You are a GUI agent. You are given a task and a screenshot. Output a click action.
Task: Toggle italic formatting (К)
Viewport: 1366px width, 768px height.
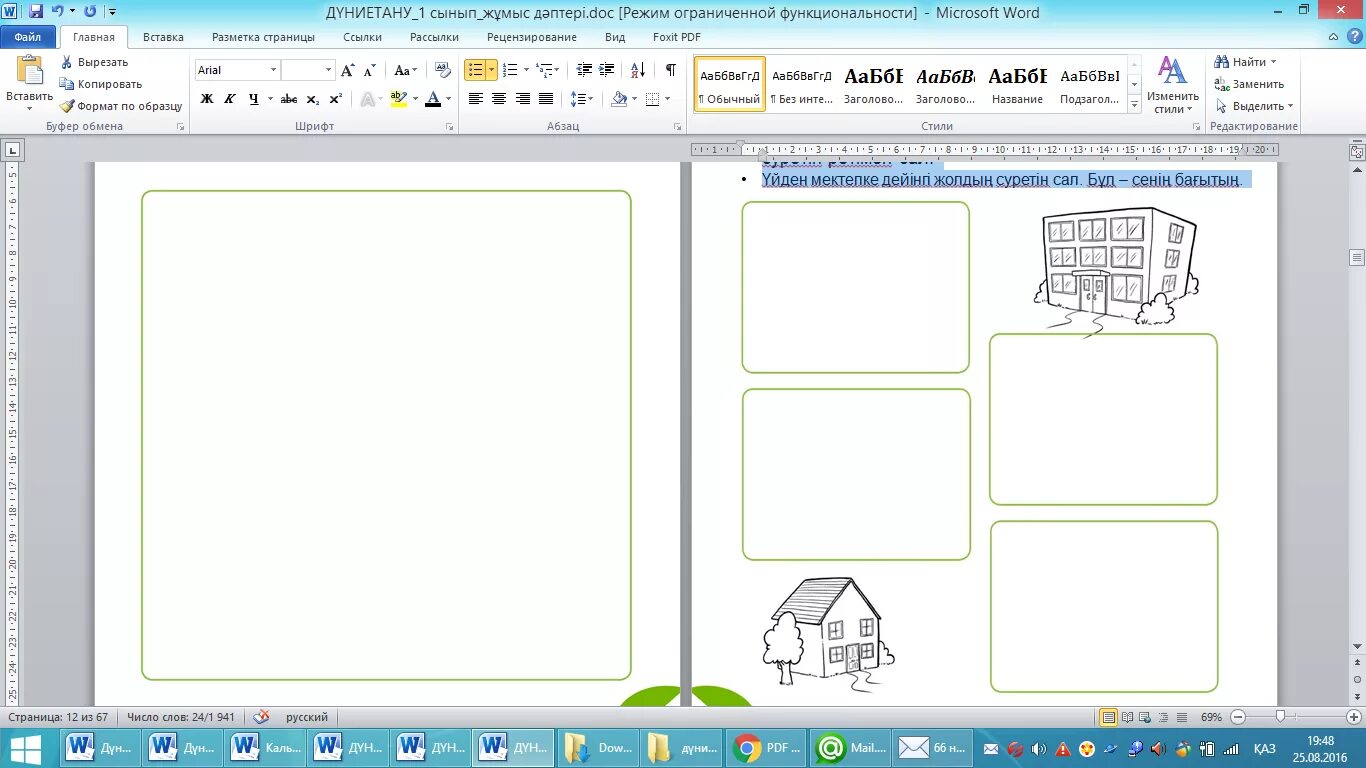point(229,99)
